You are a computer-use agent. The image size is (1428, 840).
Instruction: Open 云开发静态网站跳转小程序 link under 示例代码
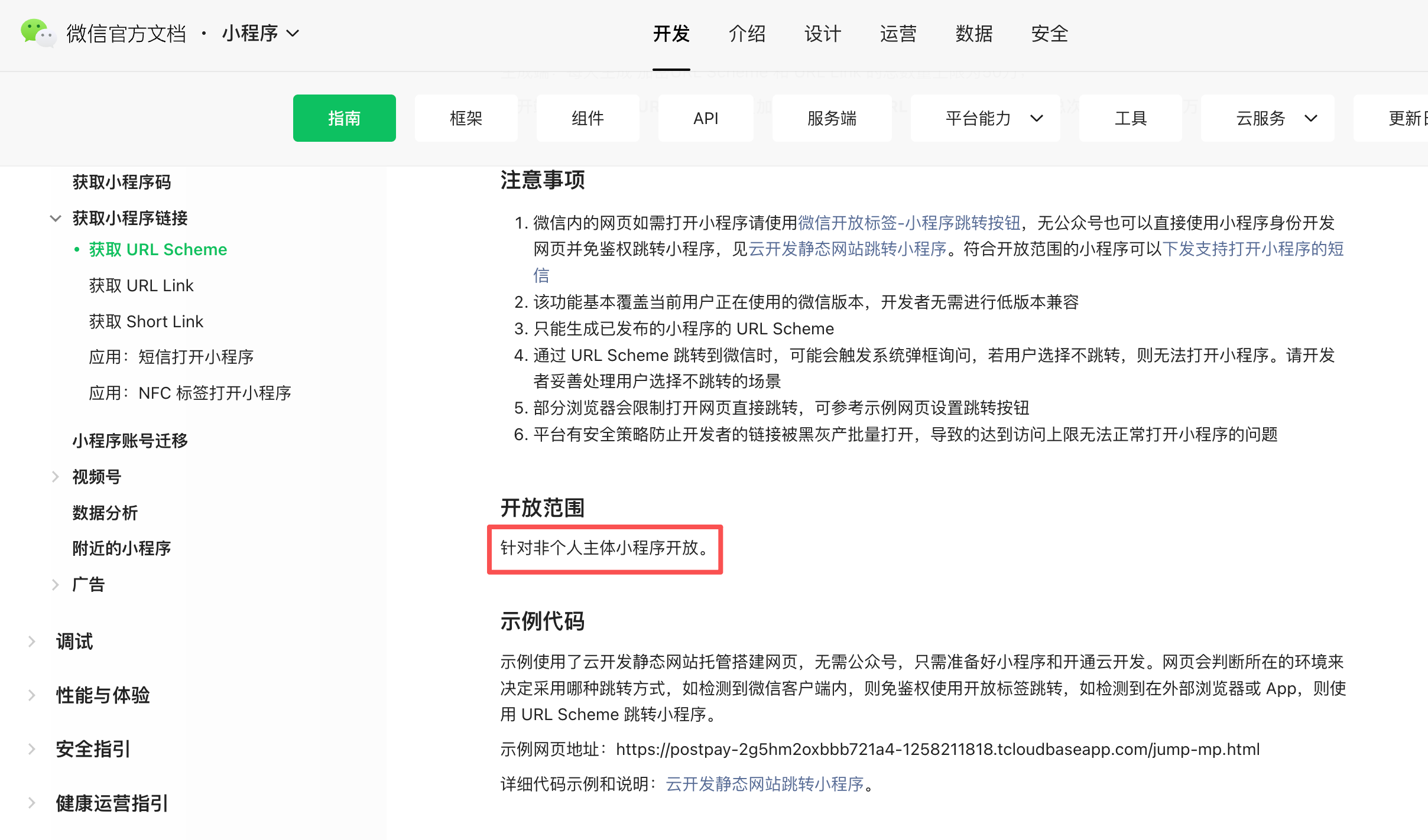[765, 784]
